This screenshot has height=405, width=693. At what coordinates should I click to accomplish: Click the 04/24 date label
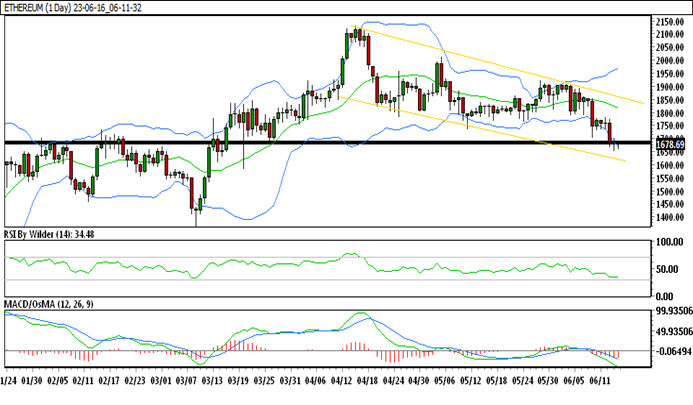pyautogui.click(x=393, y=381)
